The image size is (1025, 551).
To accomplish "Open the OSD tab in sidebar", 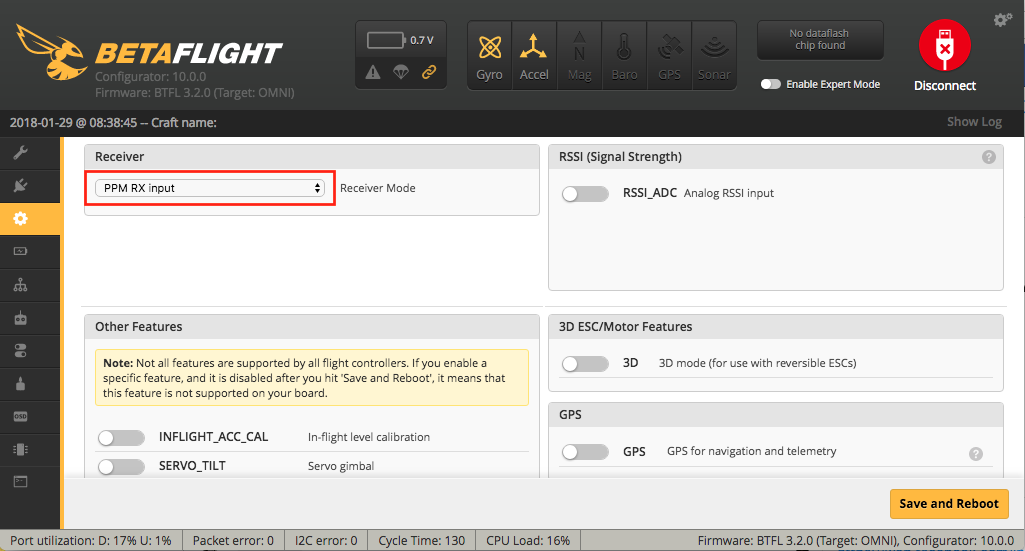I will coord(20,416).
